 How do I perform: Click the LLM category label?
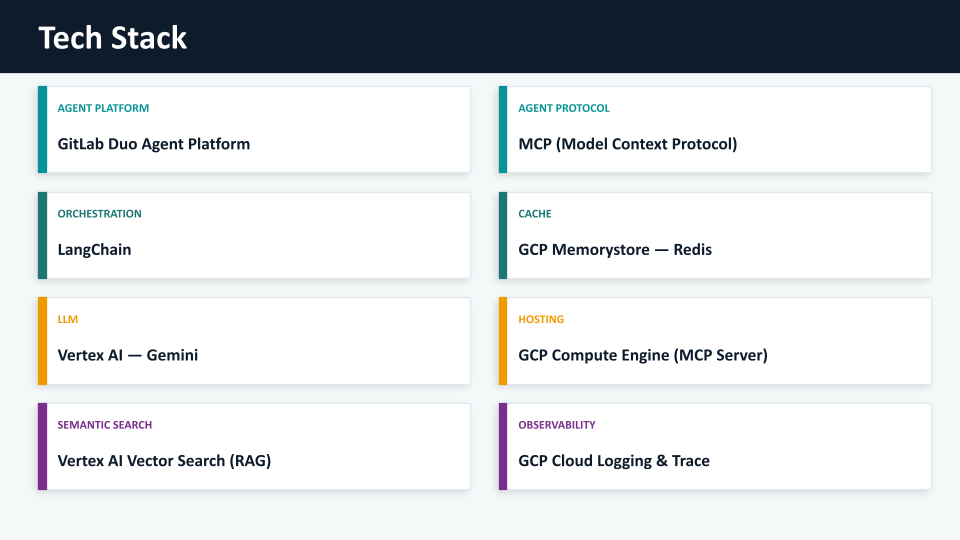(67, 320)
